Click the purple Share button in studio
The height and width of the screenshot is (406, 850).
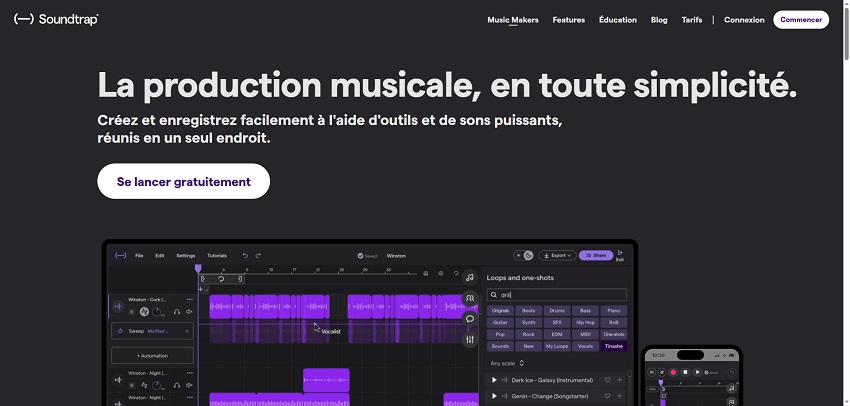(596, 255)
